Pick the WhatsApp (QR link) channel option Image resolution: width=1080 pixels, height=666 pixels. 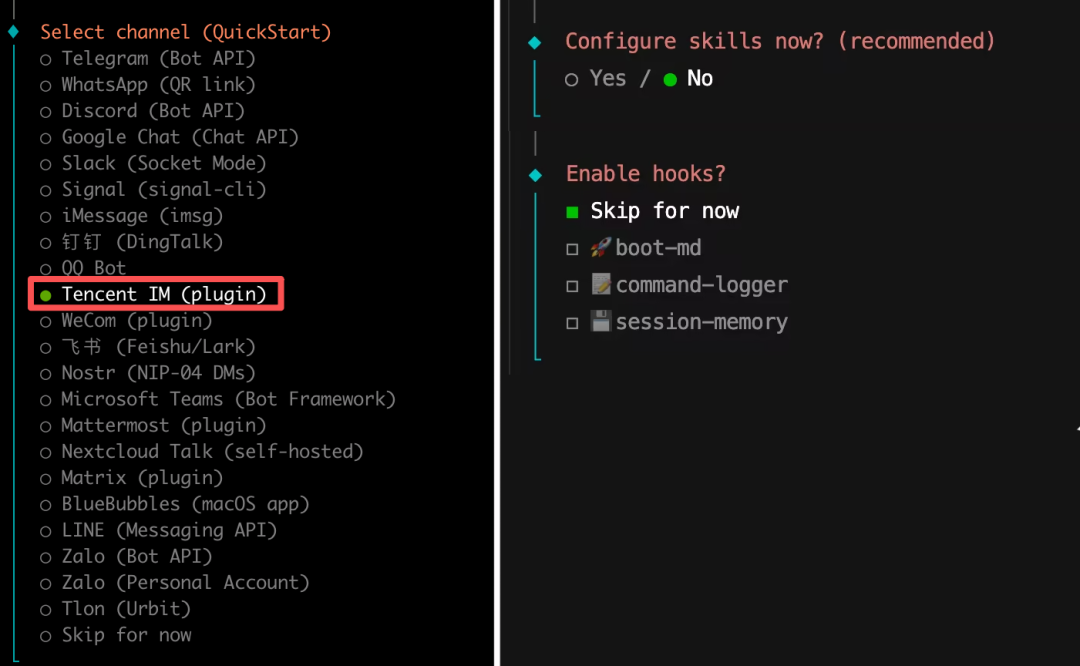147,85
